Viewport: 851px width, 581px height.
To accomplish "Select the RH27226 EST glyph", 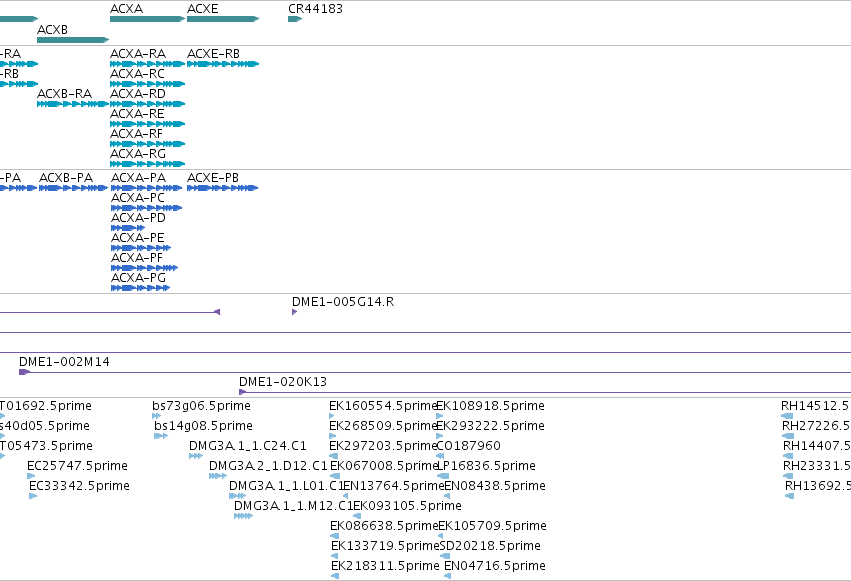I will click(x=788, y=436).
